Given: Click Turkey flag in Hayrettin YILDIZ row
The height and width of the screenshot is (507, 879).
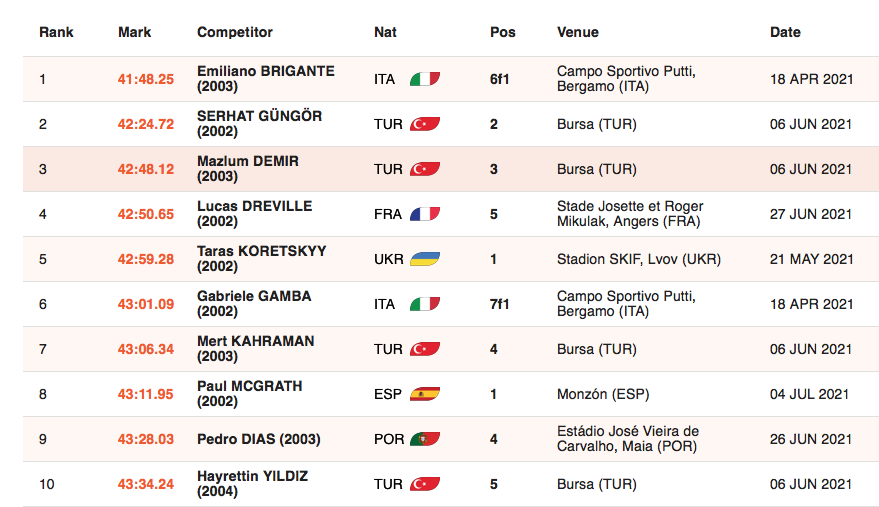Looking at the screenshot, I should coord(425,483).
